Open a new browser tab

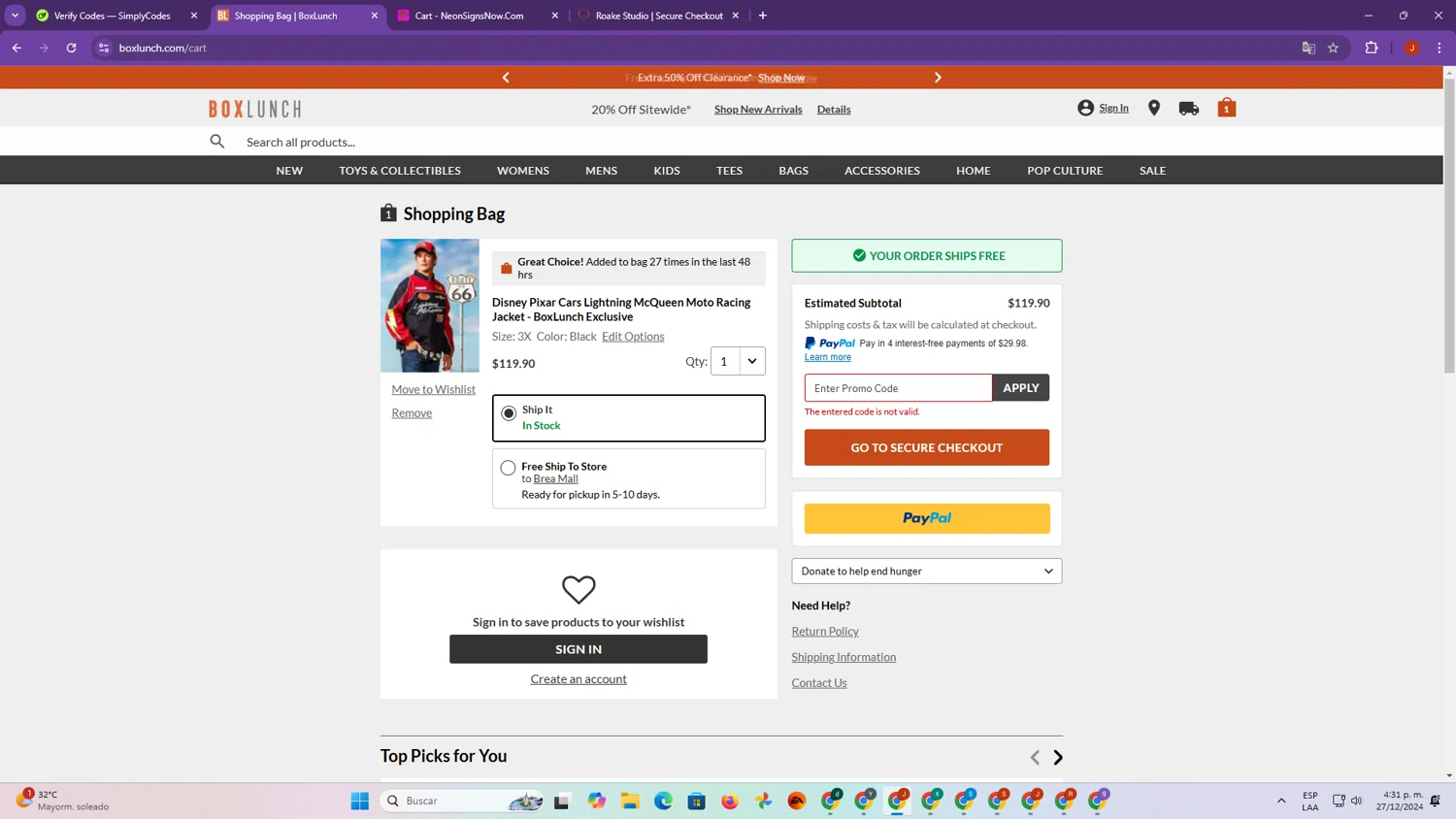coord(763,16)
